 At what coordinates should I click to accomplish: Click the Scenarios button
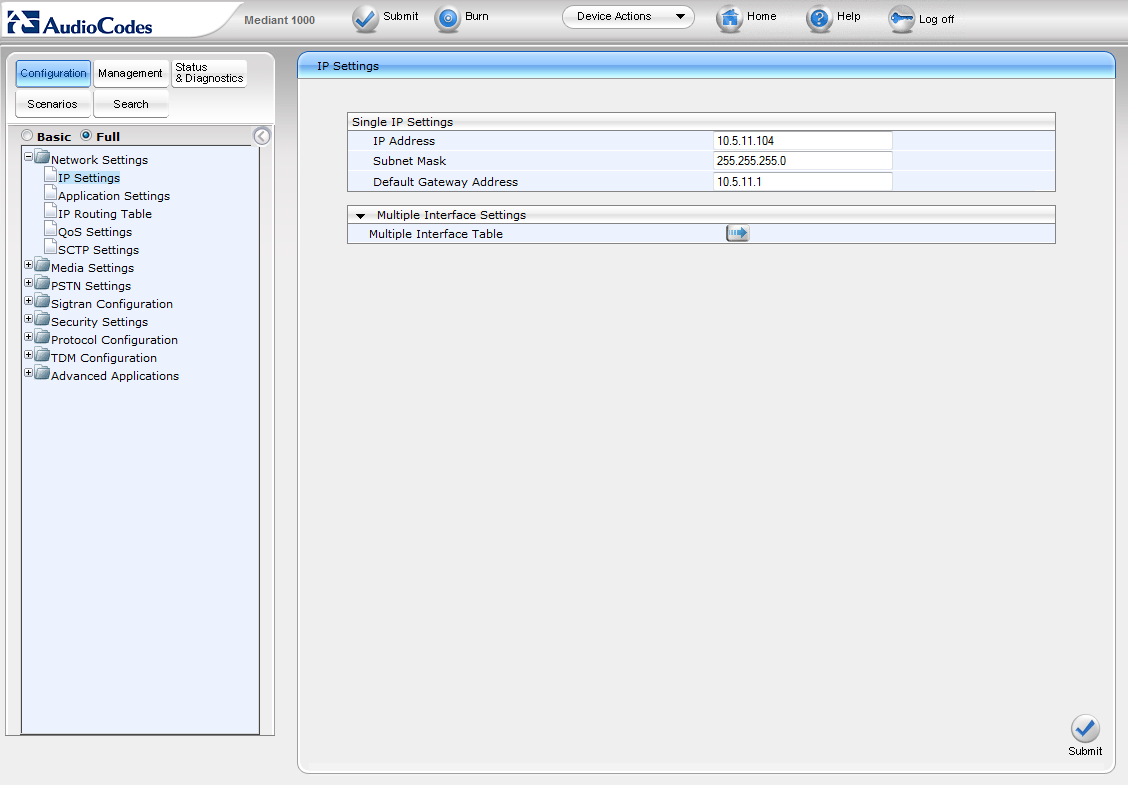pos(52,104)
